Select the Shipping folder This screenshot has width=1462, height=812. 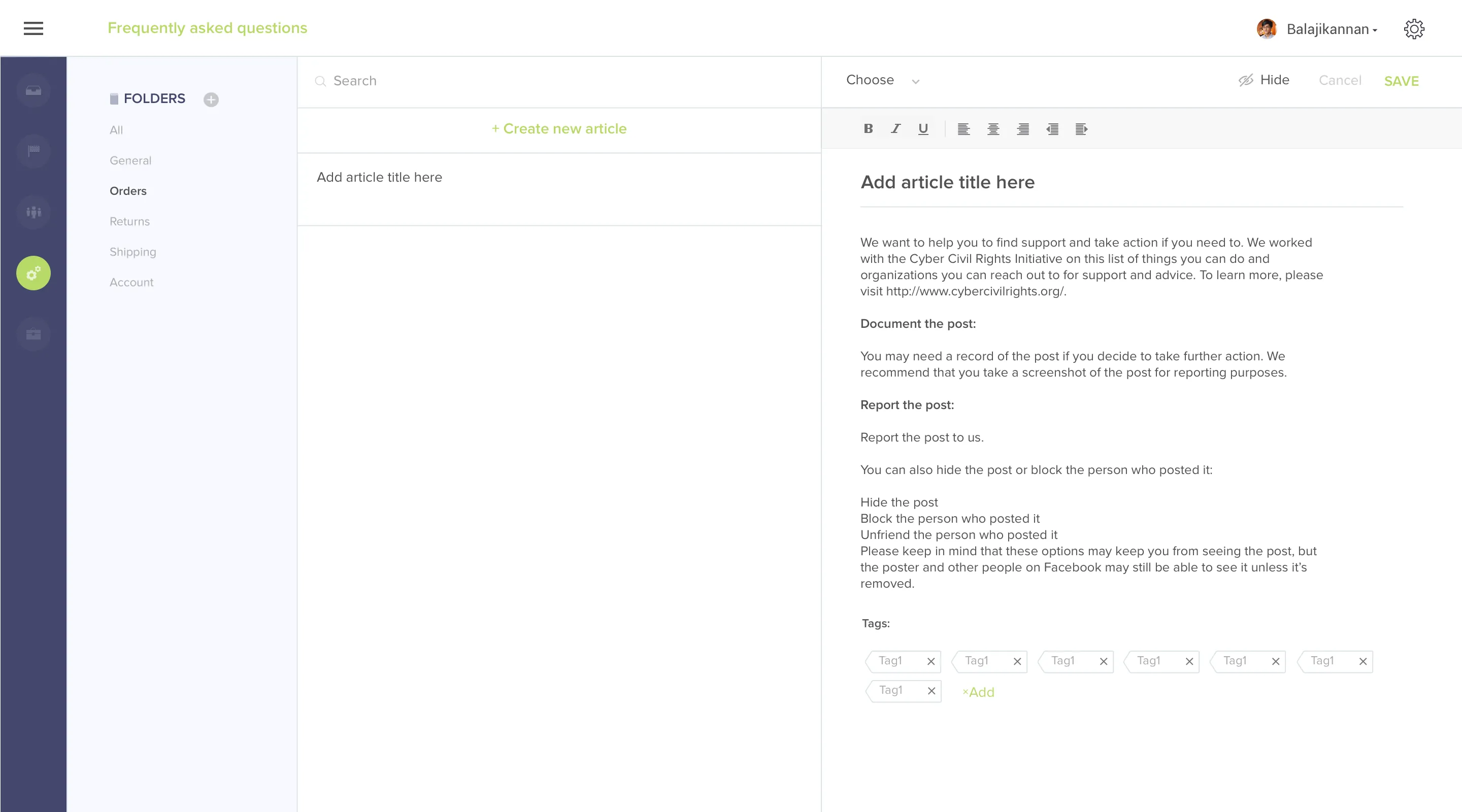click(133, 252)
